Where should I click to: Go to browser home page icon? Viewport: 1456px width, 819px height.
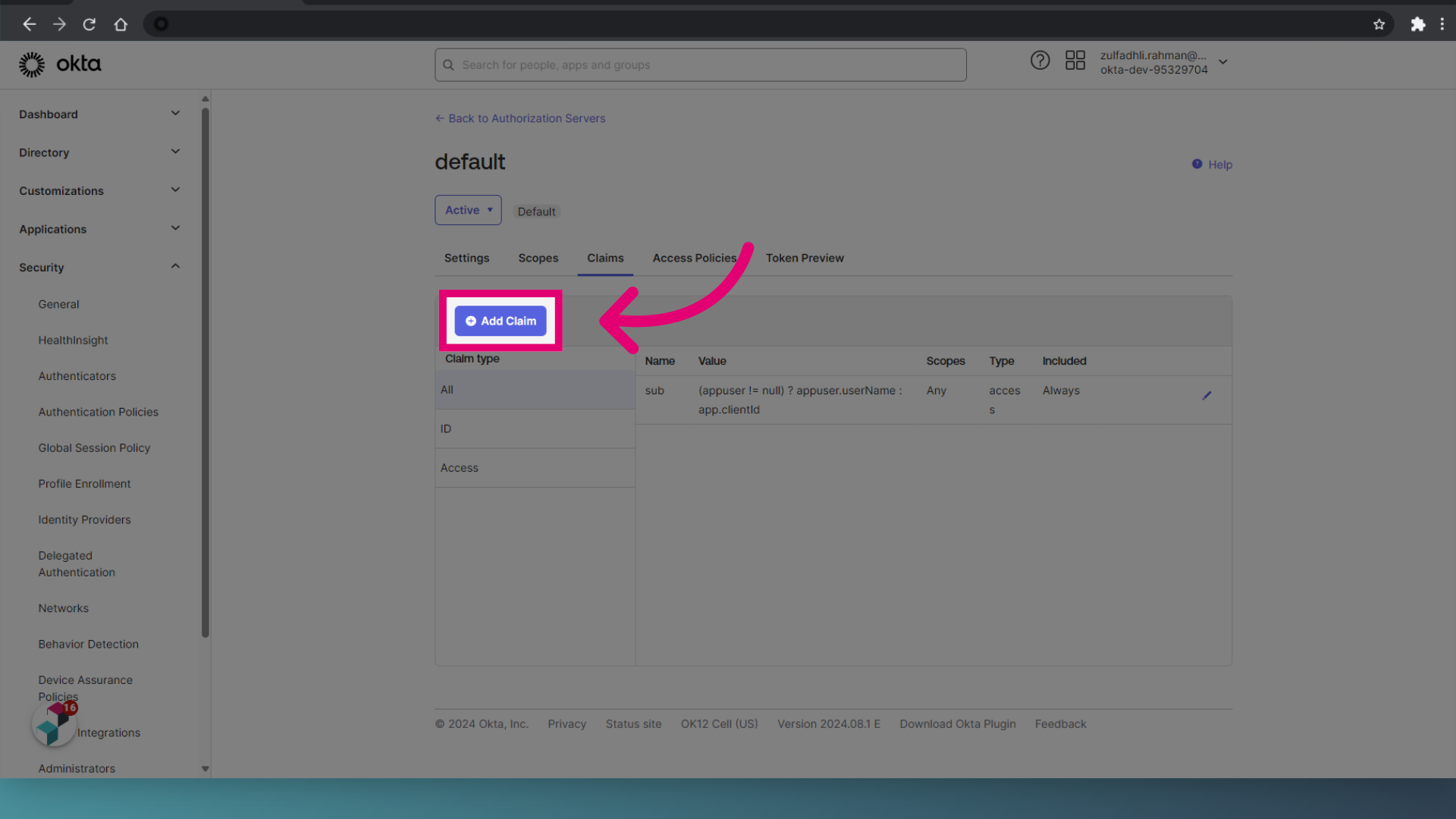pyautogui.click(x=121, y=24)
